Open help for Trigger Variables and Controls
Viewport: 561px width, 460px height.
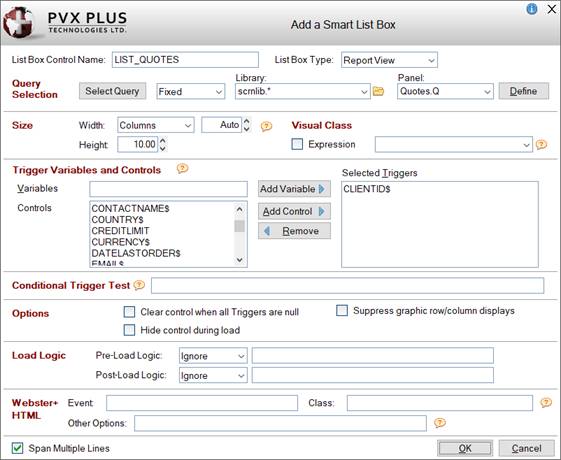coord(182,168)
